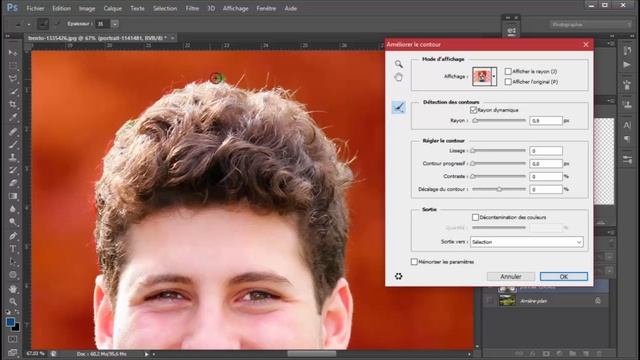Viewport: 640px width, 360px height.
Task: Open the Aide menu
Action: (x=291, y=8)
